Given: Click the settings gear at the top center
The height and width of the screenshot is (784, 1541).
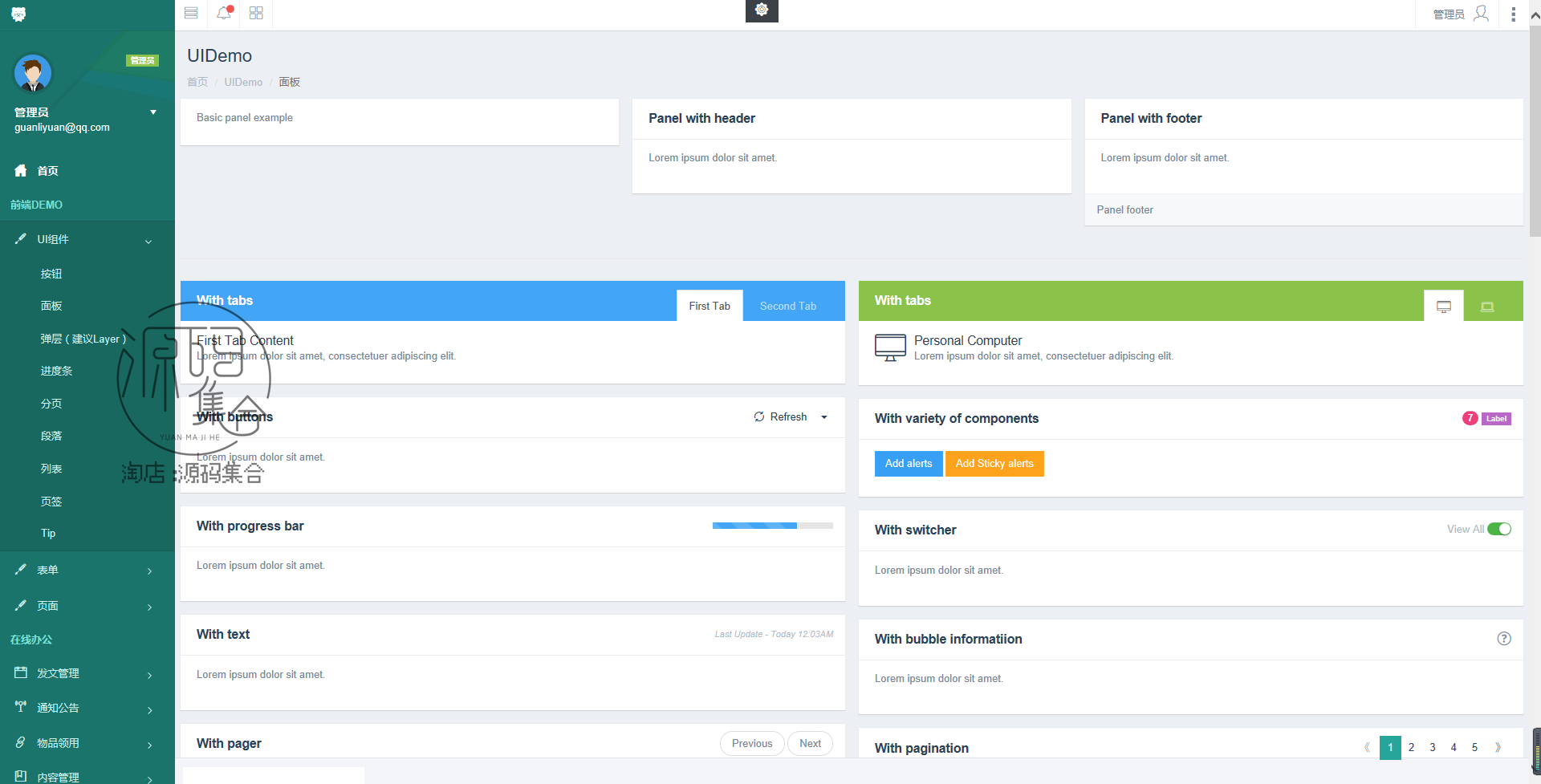Looking at the screenshot, I should (x=762, y=10).
